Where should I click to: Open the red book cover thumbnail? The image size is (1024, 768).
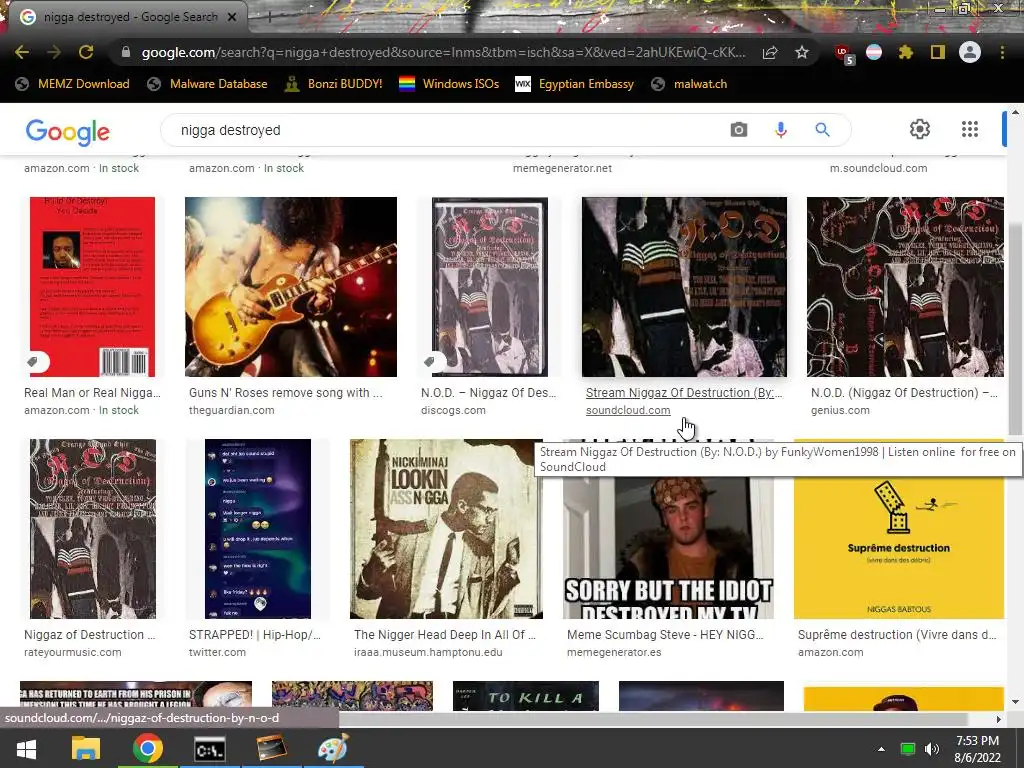click(92, 287)
